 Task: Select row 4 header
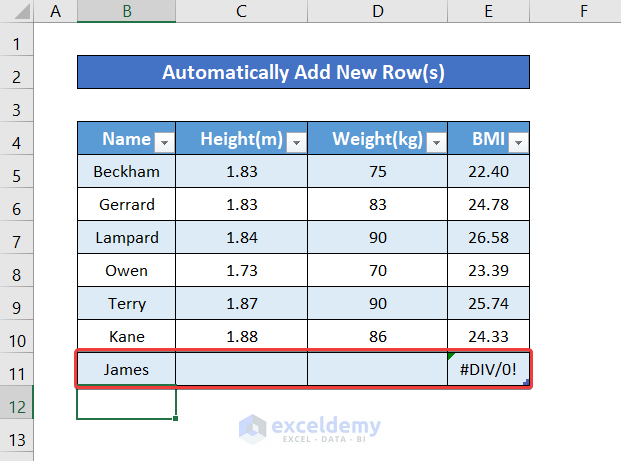coord(17,138)
